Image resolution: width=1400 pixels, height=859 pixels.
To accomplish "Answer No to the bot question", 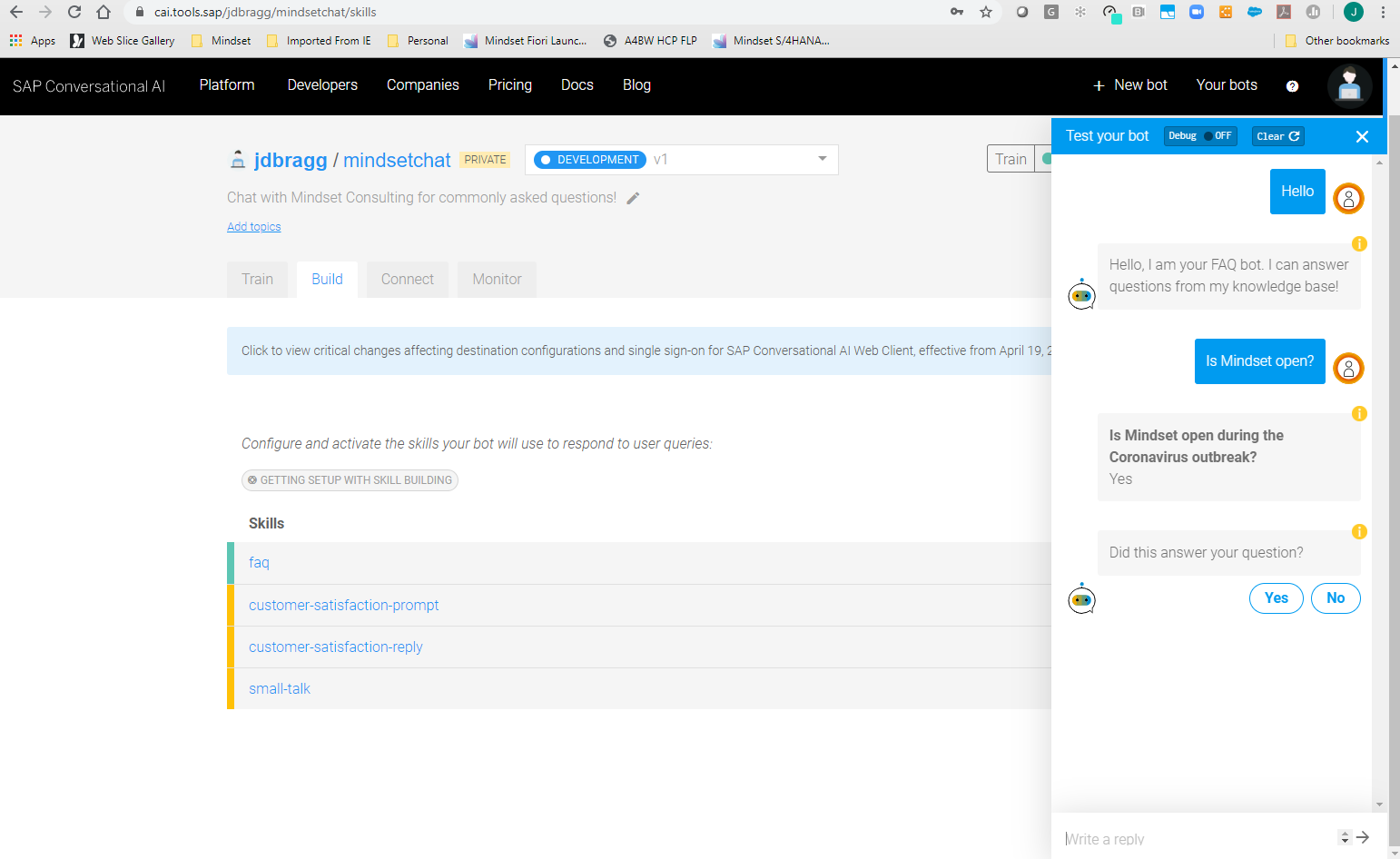I will pos(1336,597).
